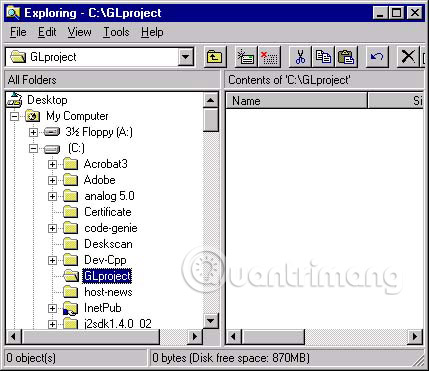Image resolution: width=429 pixels, height=371 pixels.
Task: Maximize the Exploring window
Action: click(x=397, y=13)
